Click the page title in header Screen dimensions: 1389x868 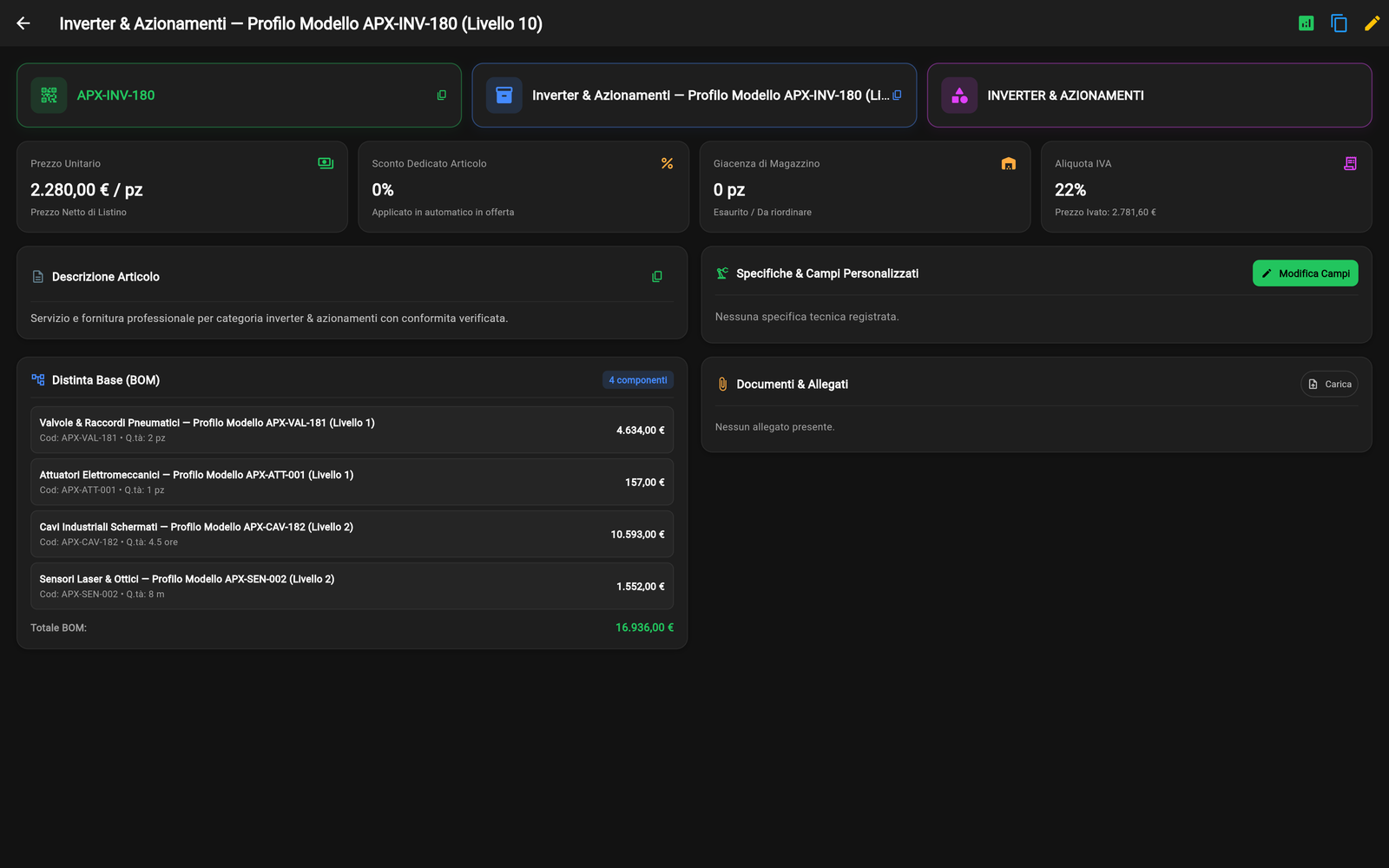pos(300,23)
